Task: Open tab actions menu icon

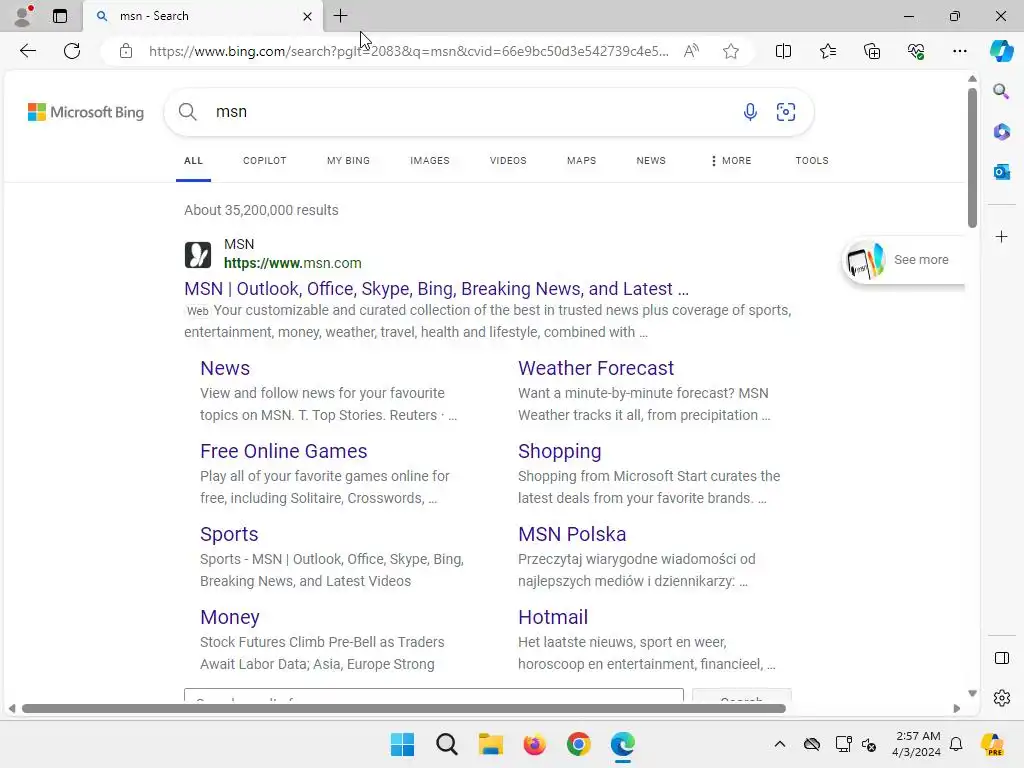Action: tap(59, 16)
